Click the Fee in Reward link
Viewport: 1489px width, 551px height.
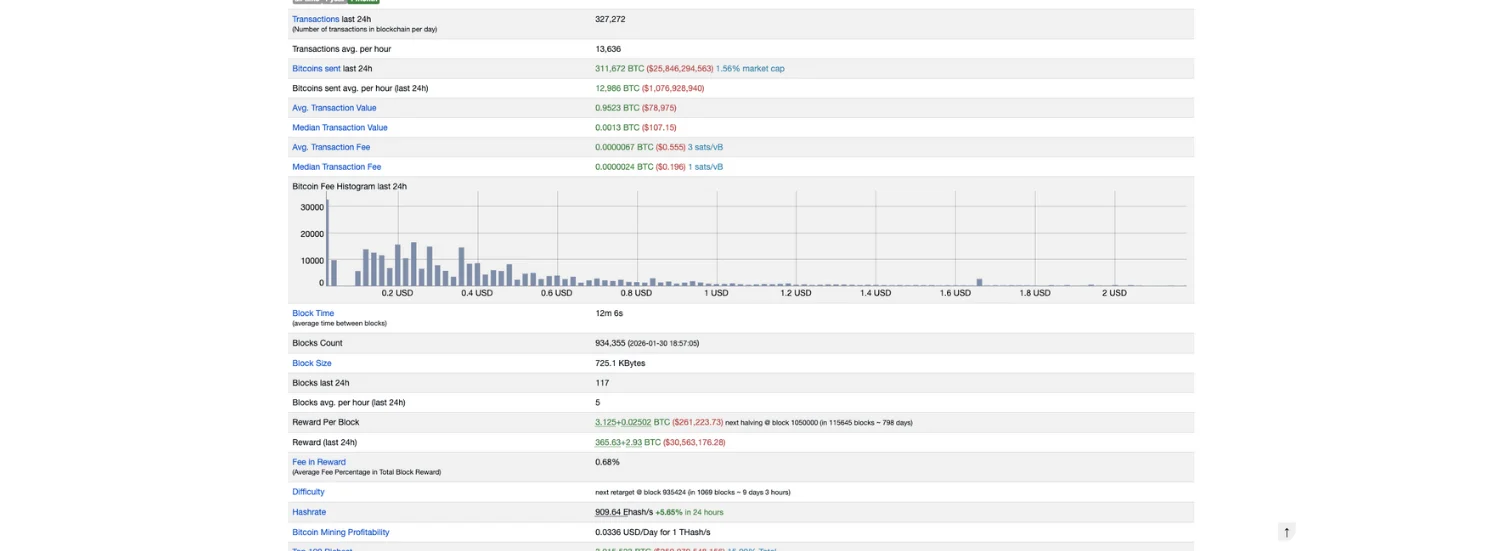[319, 462]
